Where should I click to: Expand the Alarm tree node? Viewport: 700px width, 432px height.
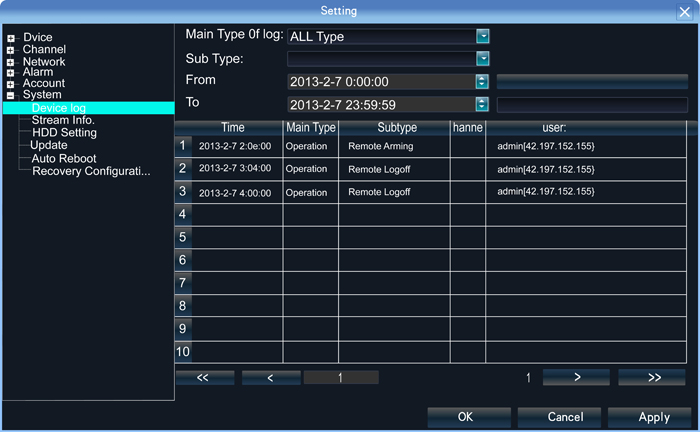(x=11, y=73)
